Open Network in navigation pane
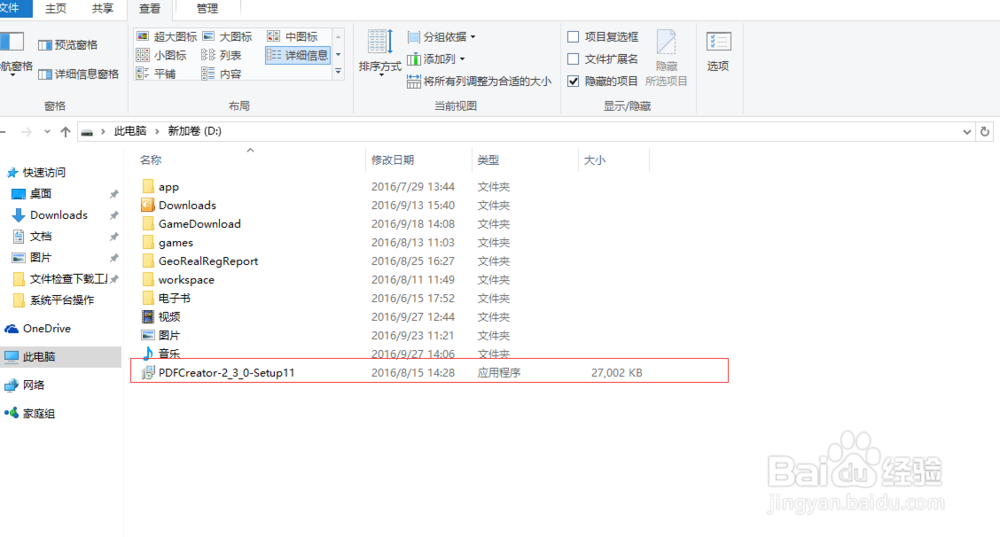The width and height of the screenshot is (1000, 537). click(25, 385)
